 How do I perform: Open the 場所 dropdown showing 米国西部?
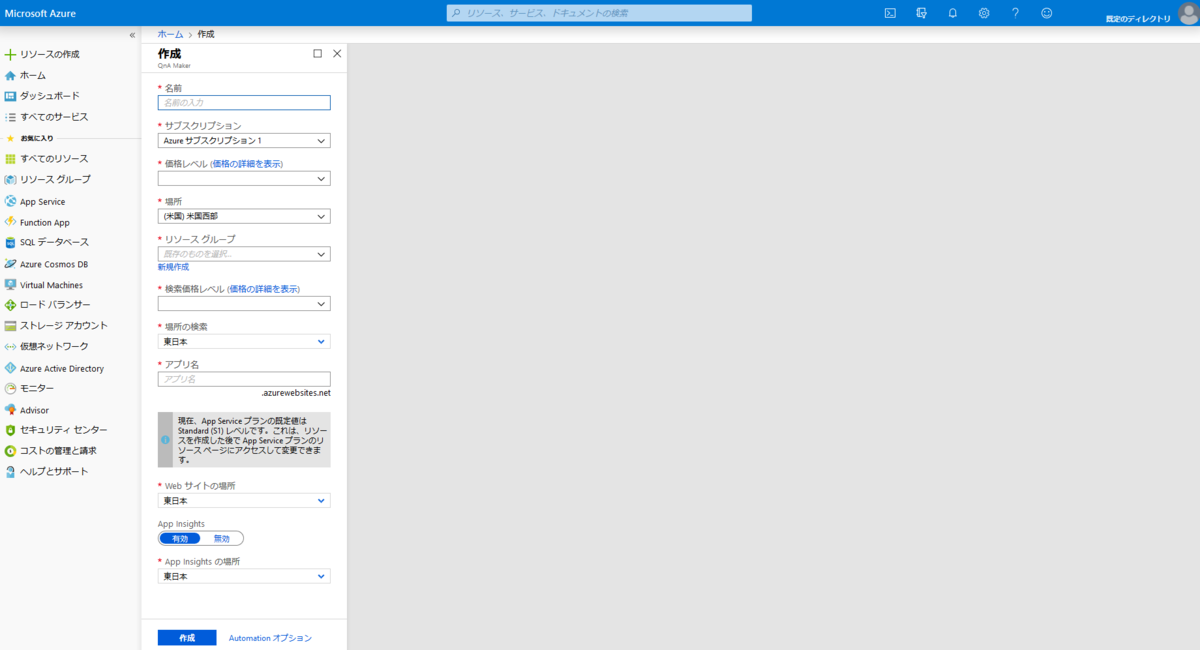pyautogui.click(x=244, y=216)
